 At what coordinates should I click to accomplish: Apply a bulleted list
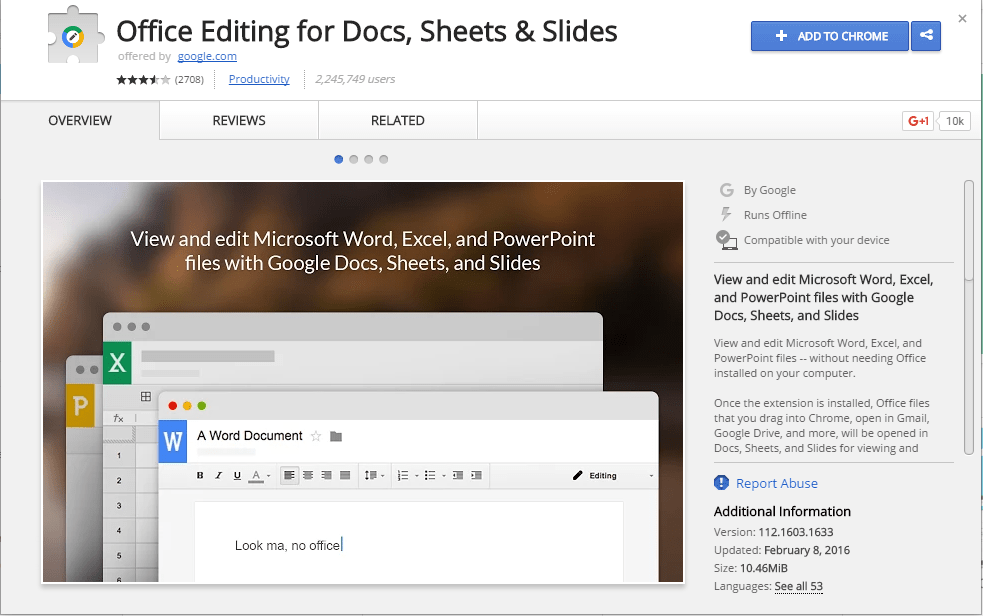[x=430, y=475]
